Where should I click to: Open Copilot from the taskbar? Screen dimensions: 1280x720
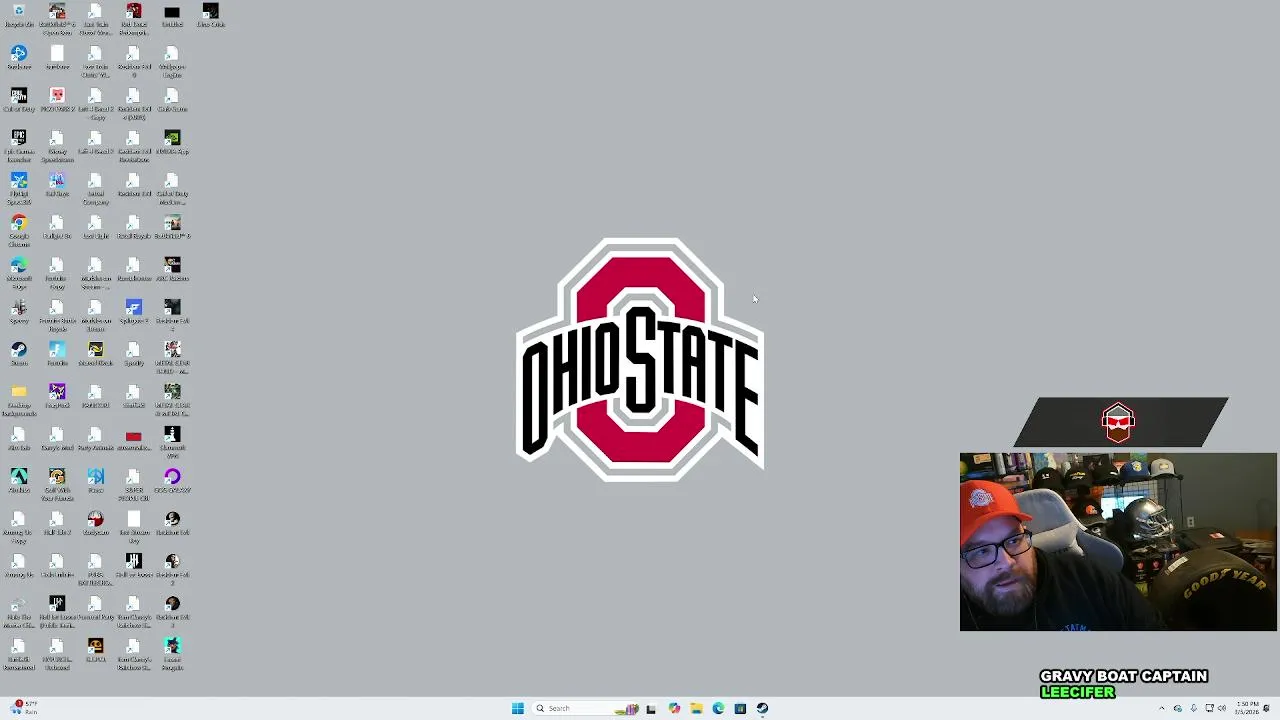(674, 708)
